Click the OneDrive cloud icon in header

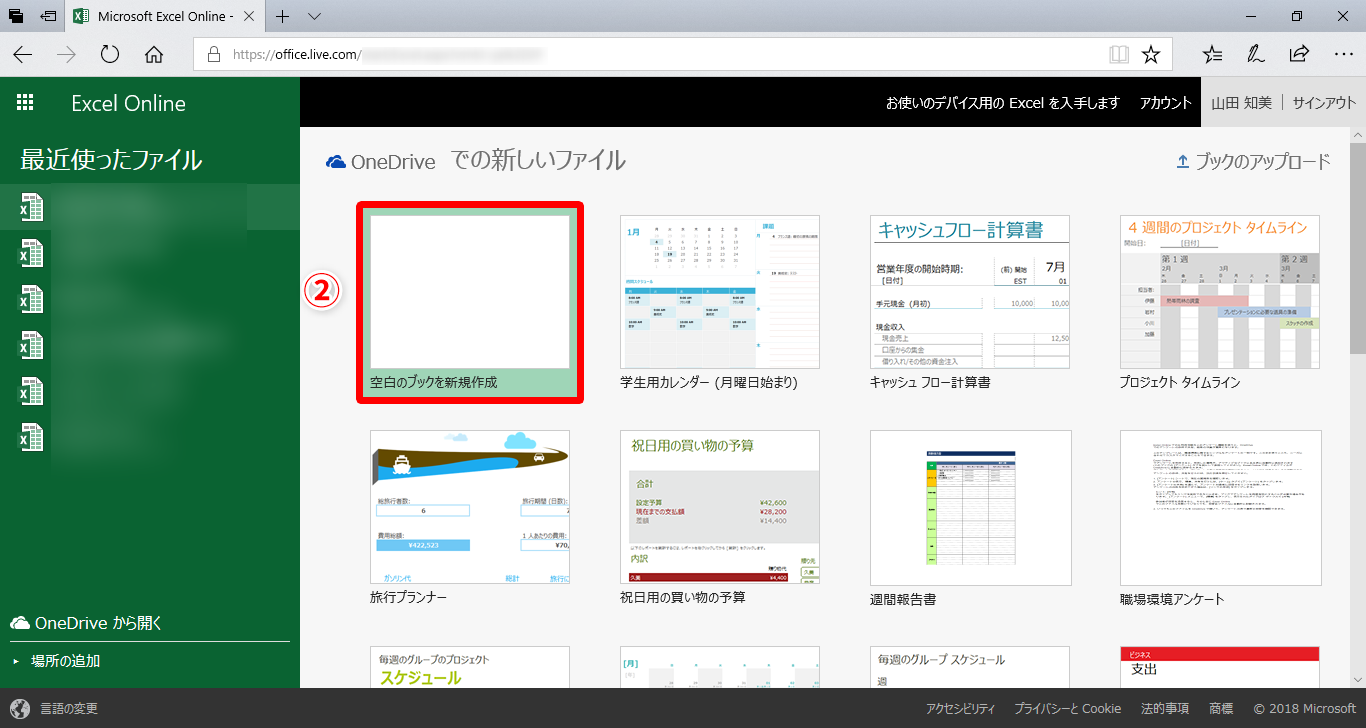tap(336, 161)
